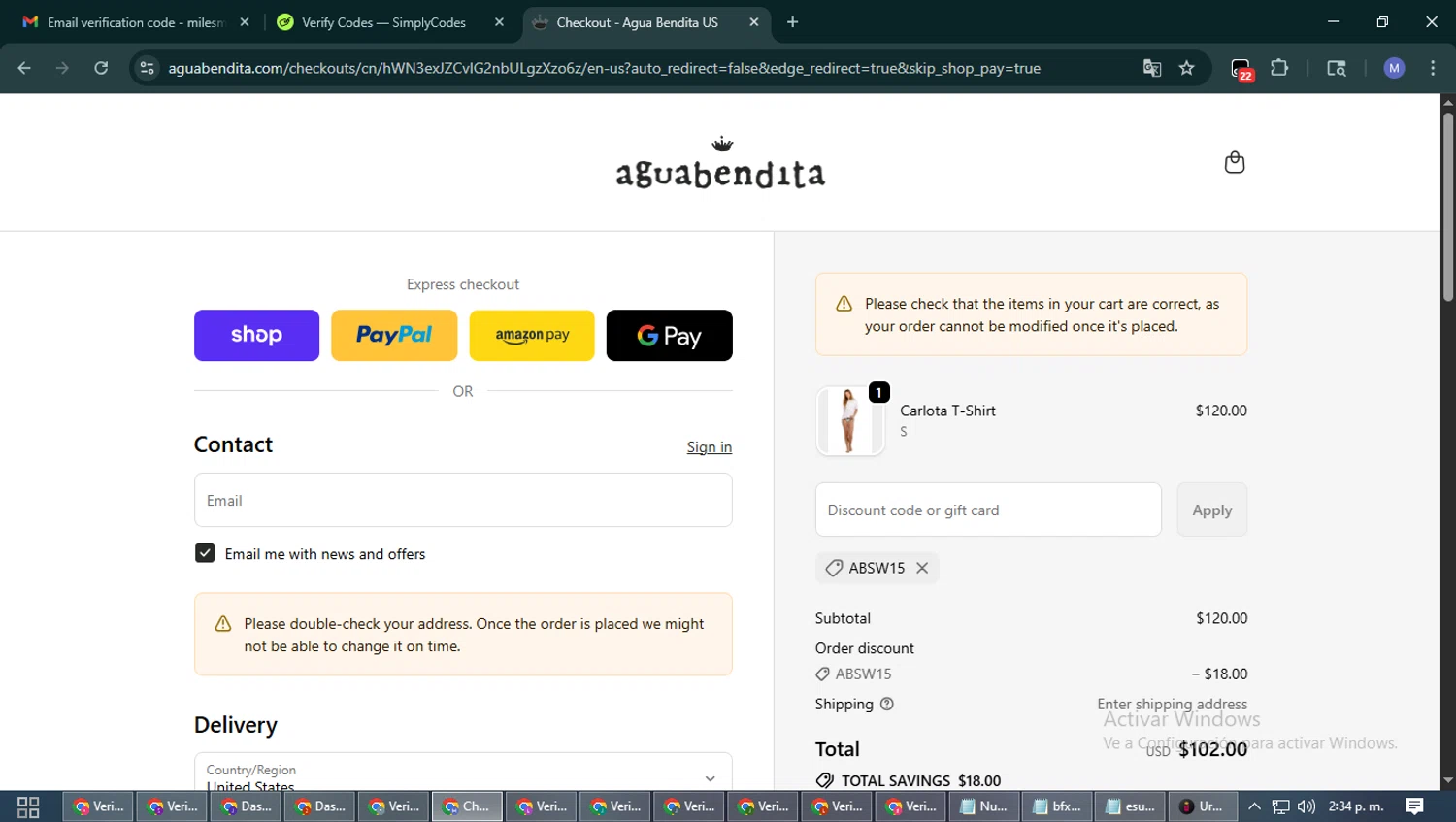View site information icon in address bar
This screenshot has height=822, width=1456.
[x=147, y=68]
